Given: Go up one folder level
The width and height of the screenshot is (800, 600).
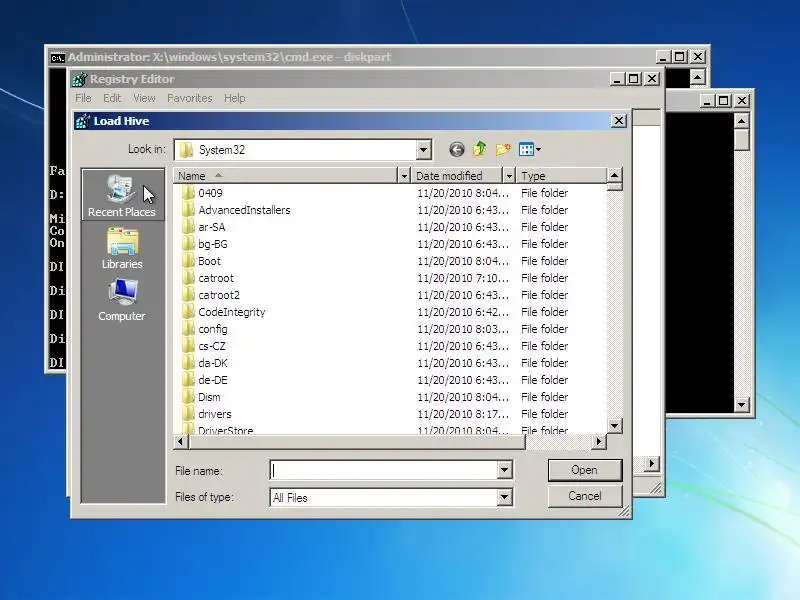Looking at the screenshot, I should pyautogui.click(x=480, y=149).
